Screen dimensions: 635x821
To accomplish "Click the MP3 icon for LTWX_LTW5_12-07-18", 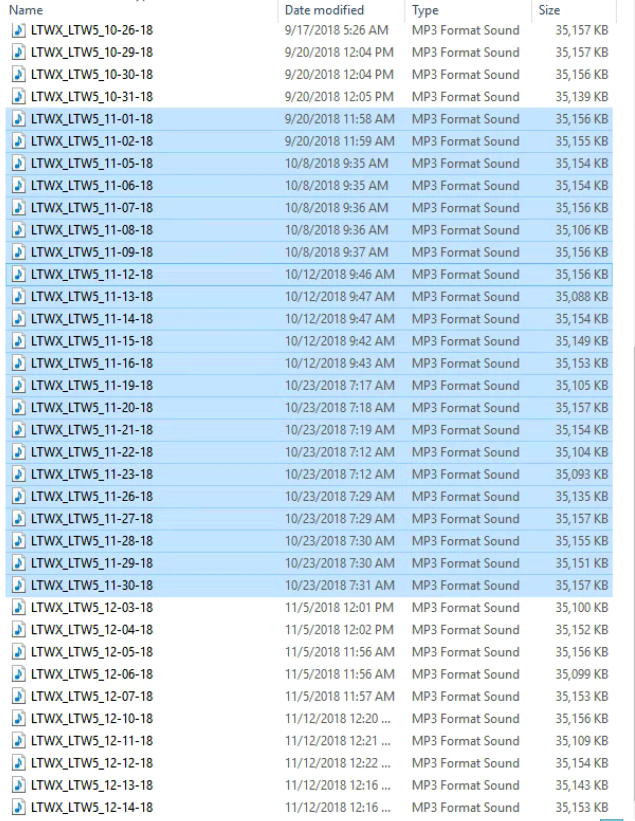I will pyautogui.click(x=19, y=696).
